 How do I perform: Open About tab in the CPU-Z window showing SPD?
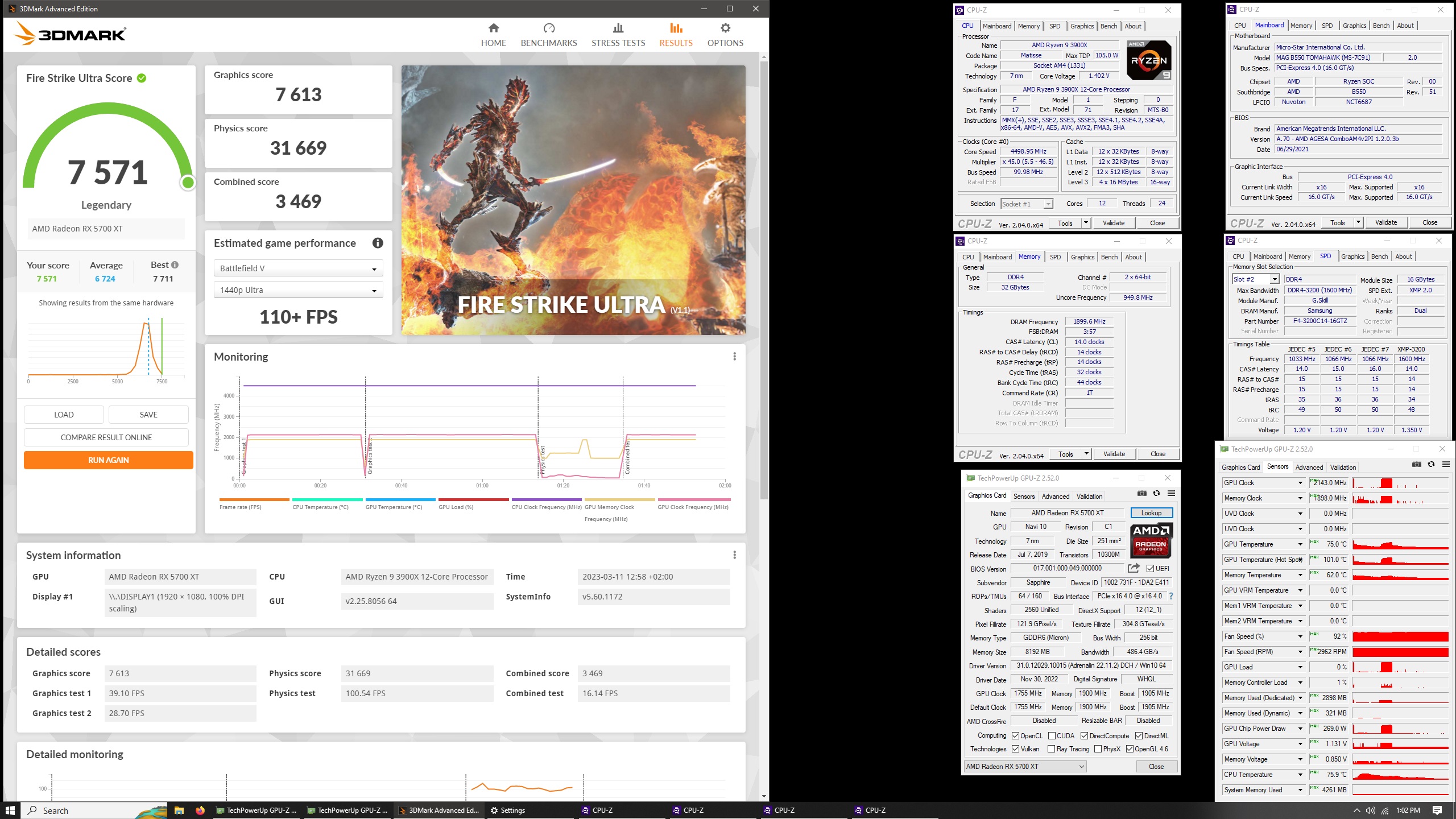click(x=1403, y=257)
